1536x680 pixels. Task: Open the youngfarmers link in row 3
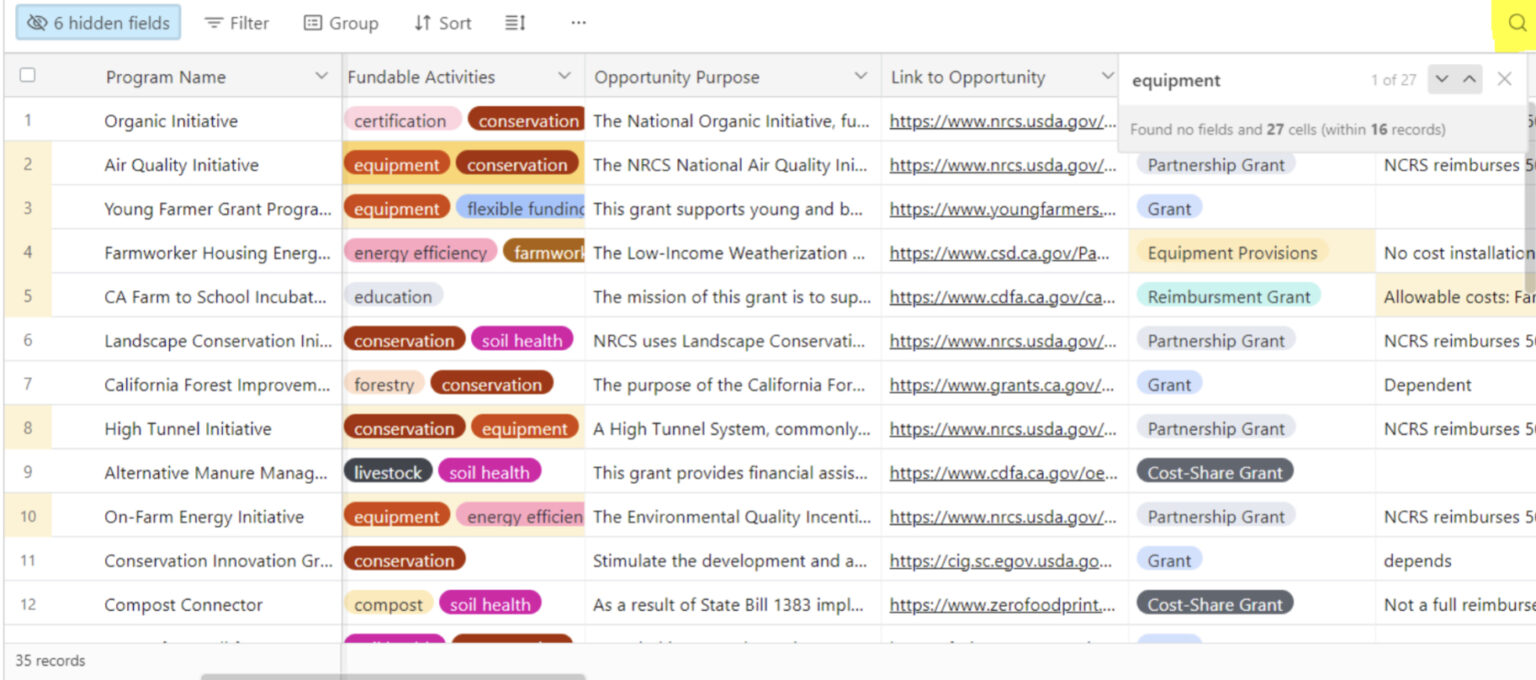(1002, 209)
